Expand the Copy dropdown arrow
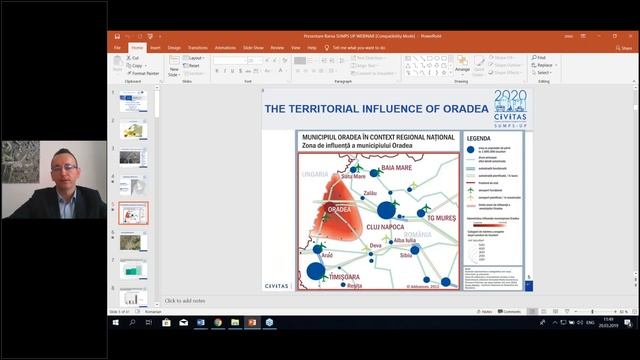Screen dimensions: 640x360 pyautogui.click(x=146, y=66)
